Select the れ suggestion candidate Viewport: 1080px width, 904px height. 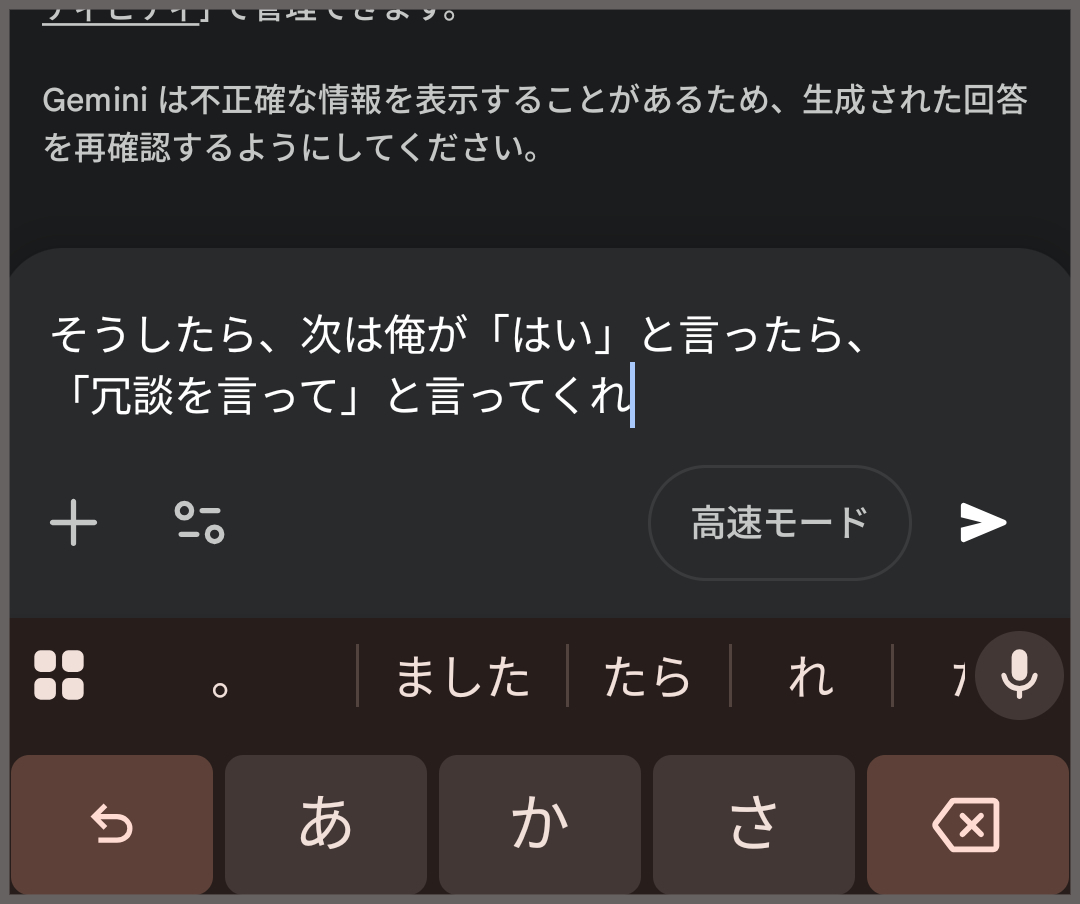click(811, 676)
